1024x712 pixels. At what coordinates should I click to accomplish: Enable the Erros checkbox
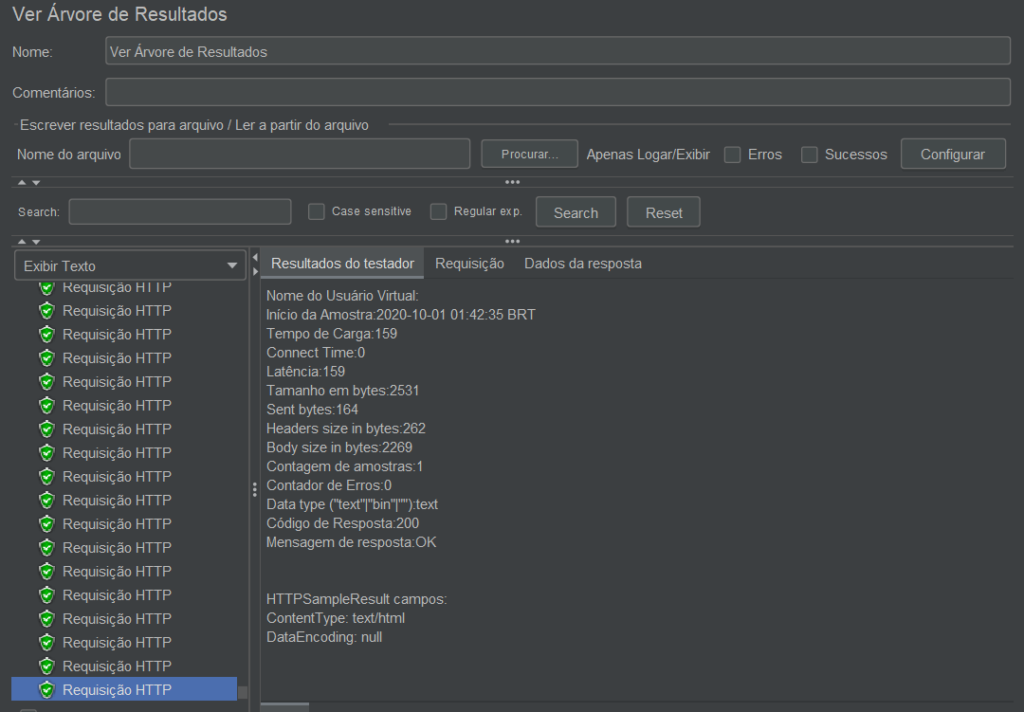point(733,155)
